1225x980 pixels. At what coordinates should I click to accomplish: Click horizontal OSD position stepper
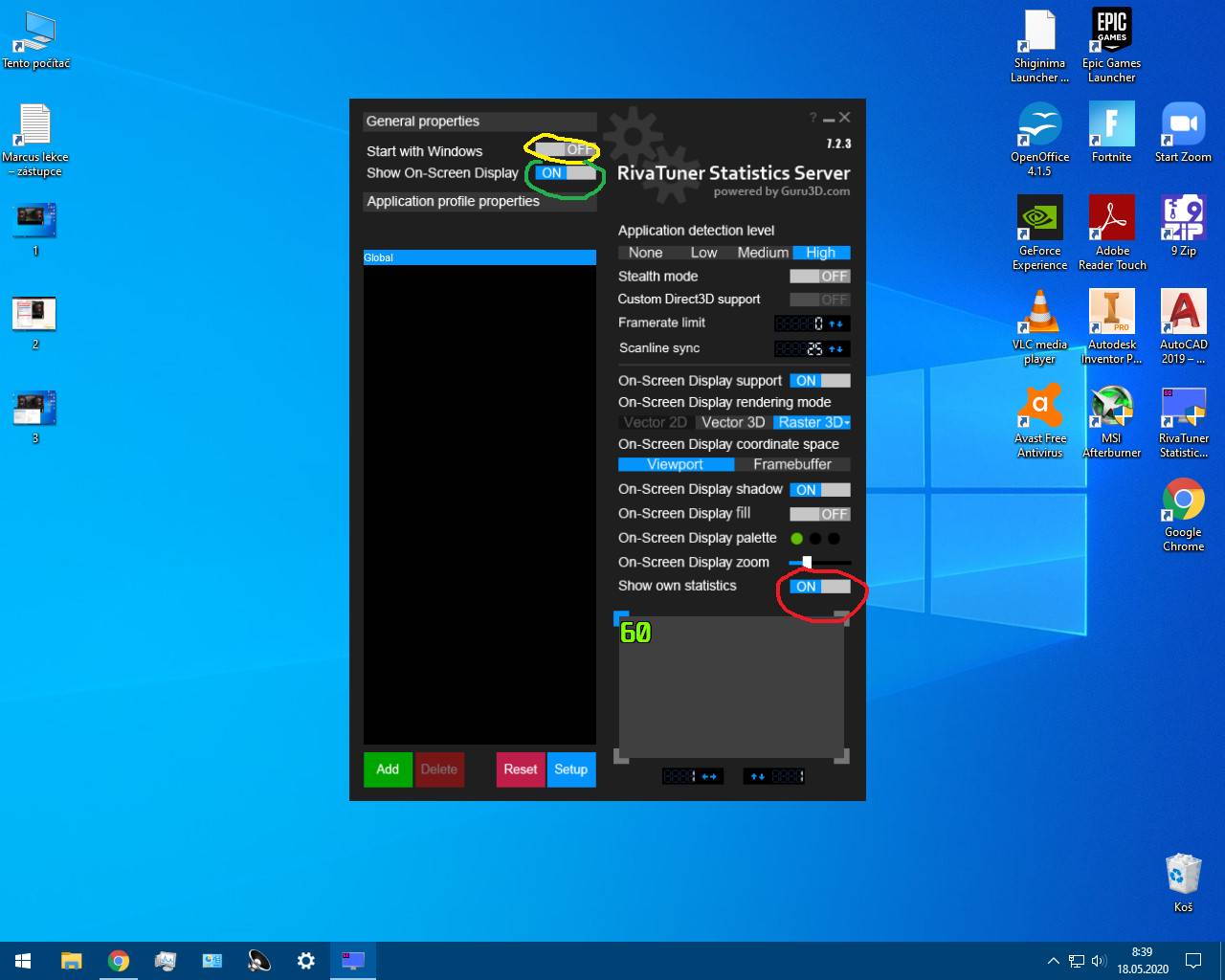click(x=709, y=776)
